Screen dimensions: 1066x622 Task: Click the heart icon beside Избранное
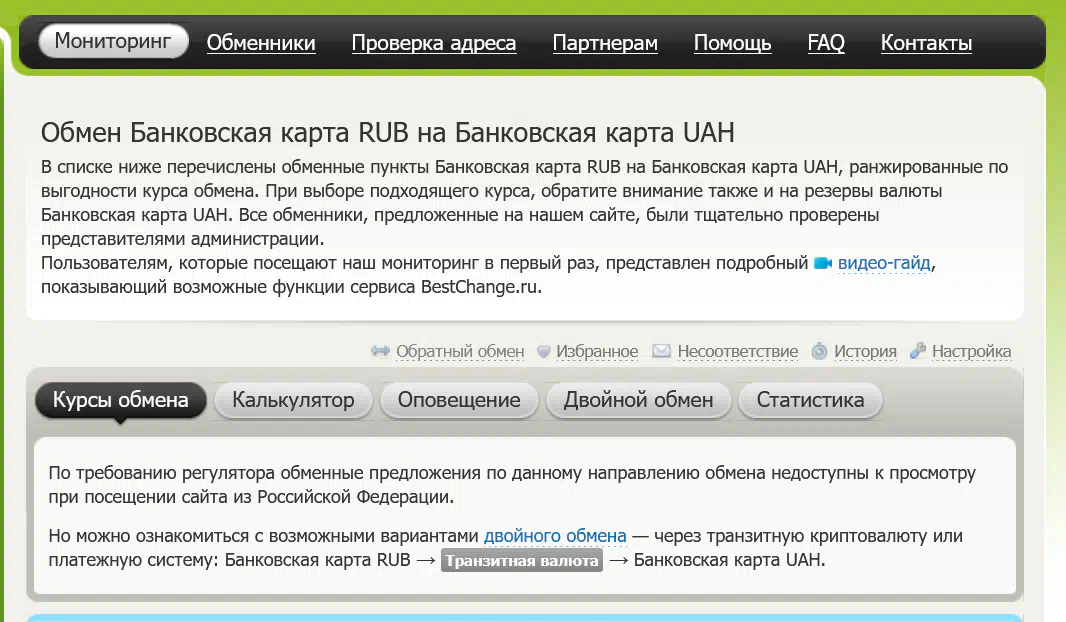544,351
